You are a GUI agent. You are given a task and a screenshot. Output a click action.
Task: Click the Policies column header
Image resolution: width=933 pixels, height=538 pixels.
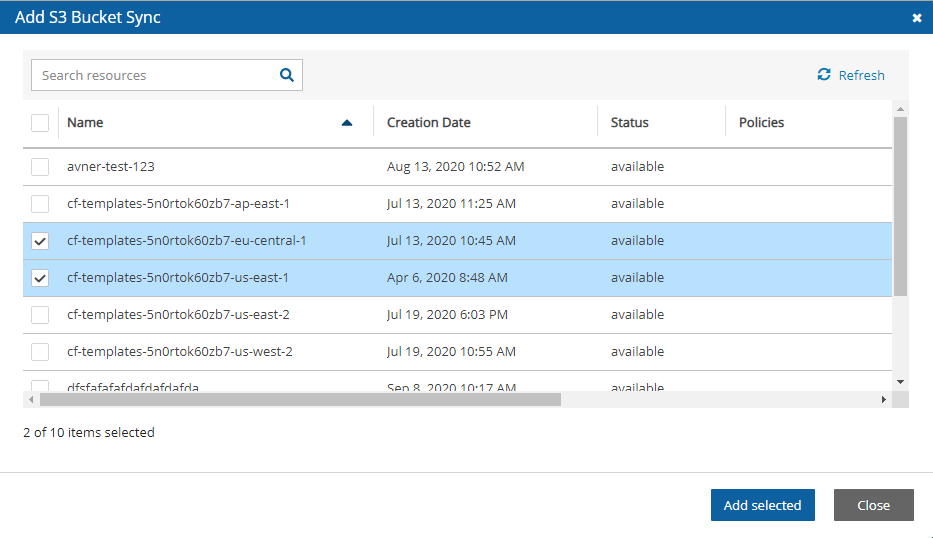click(x=761, y=123)
